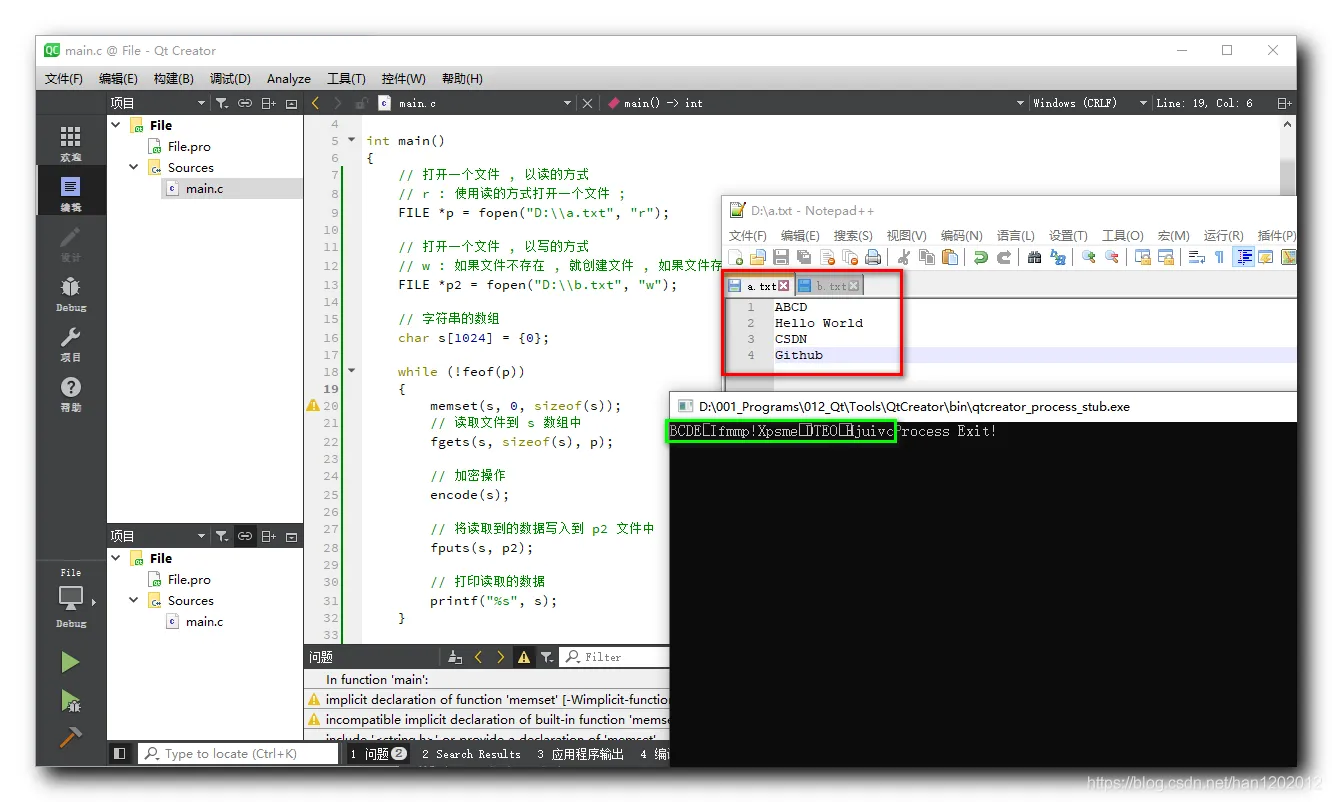Screen dimensions: 1332x802
Task: Select main.c in top project tree
Action: [x=204, y=188]
